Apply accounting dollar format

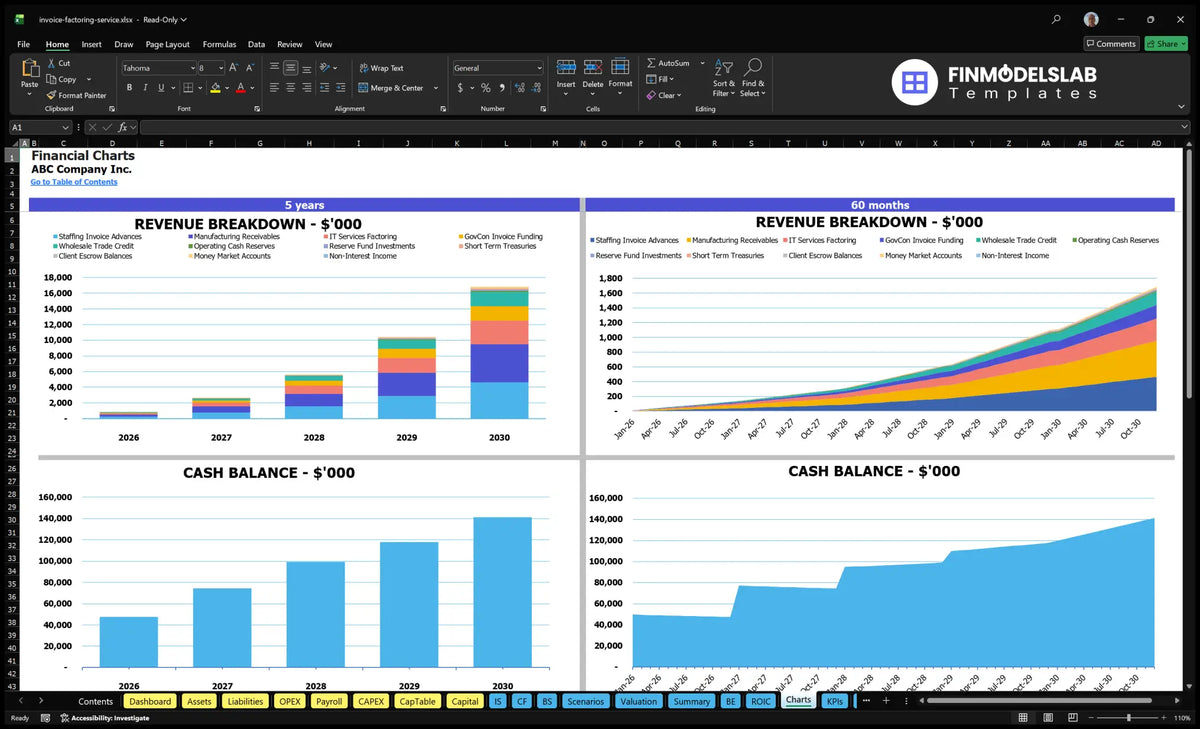click(460, 88)
